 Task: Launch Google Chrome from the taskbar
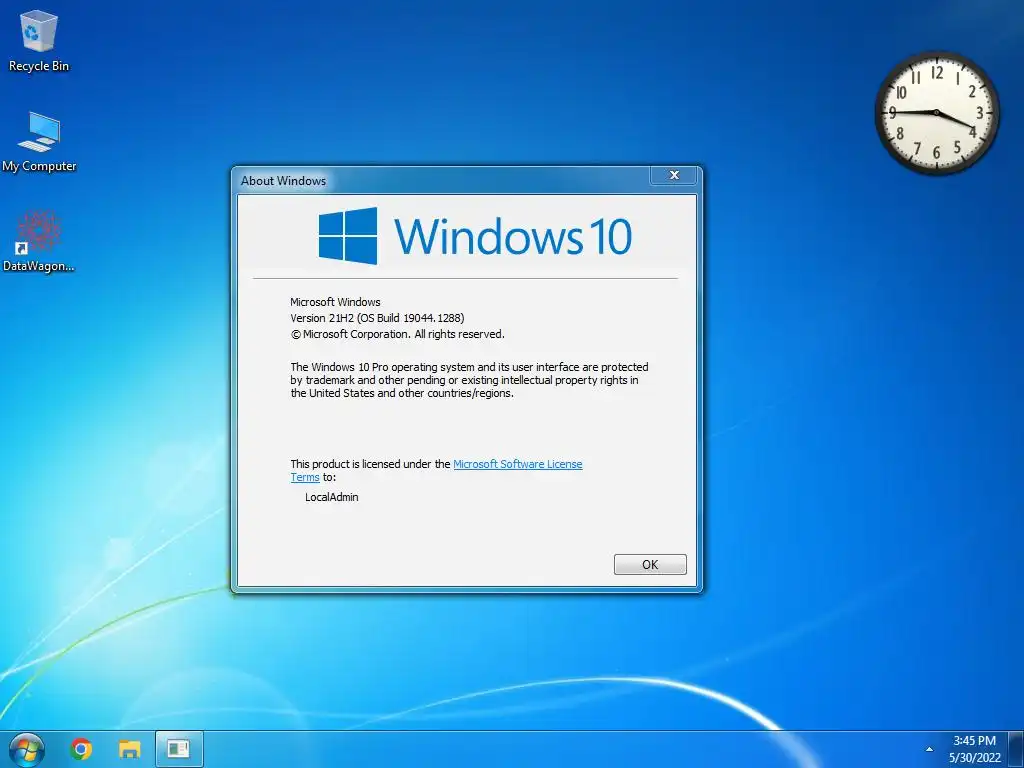point(81,749)
